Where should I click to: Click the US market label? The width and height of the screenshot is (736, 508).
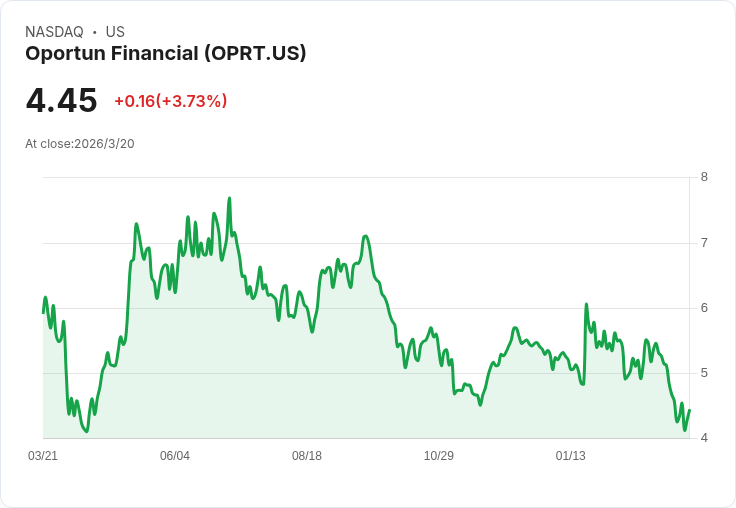pos(115,32)
